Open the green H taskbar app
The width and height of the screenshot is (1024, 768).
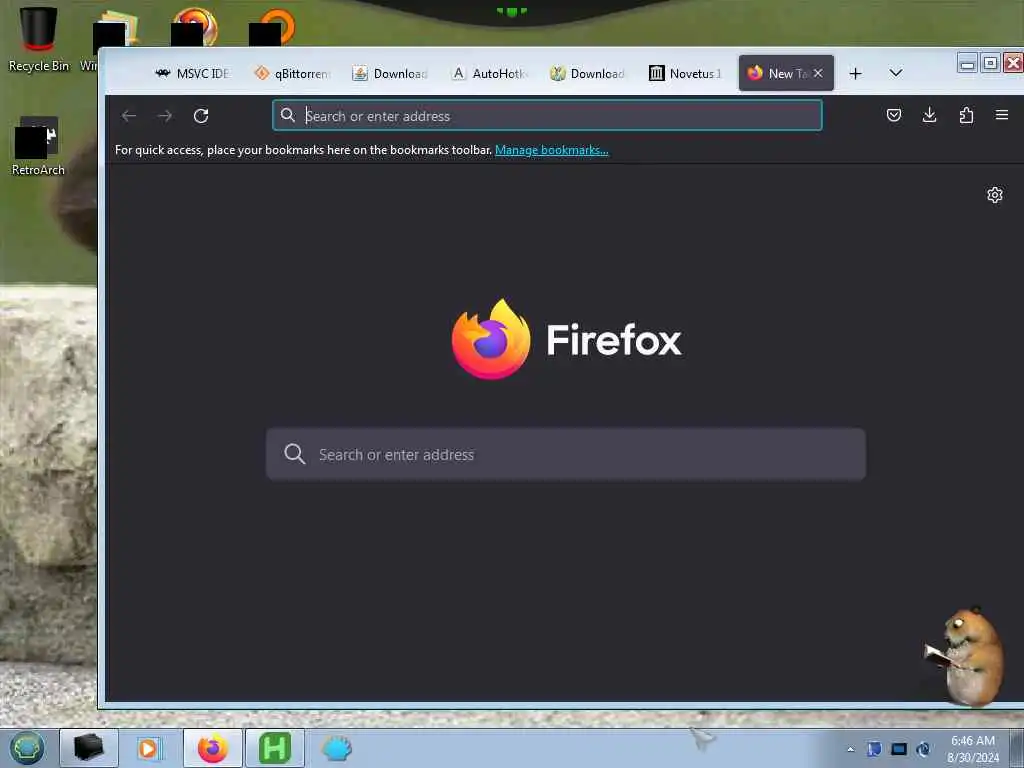(x=275, y=748)
